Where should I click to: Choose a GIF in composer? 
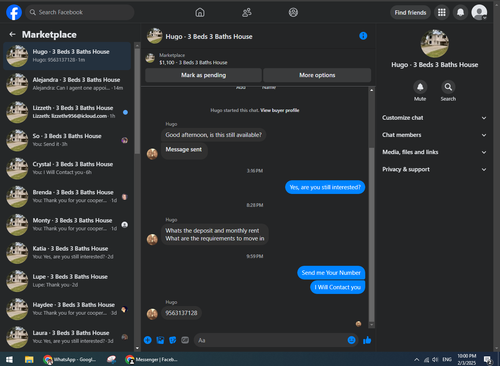click(x=185, y=340)
